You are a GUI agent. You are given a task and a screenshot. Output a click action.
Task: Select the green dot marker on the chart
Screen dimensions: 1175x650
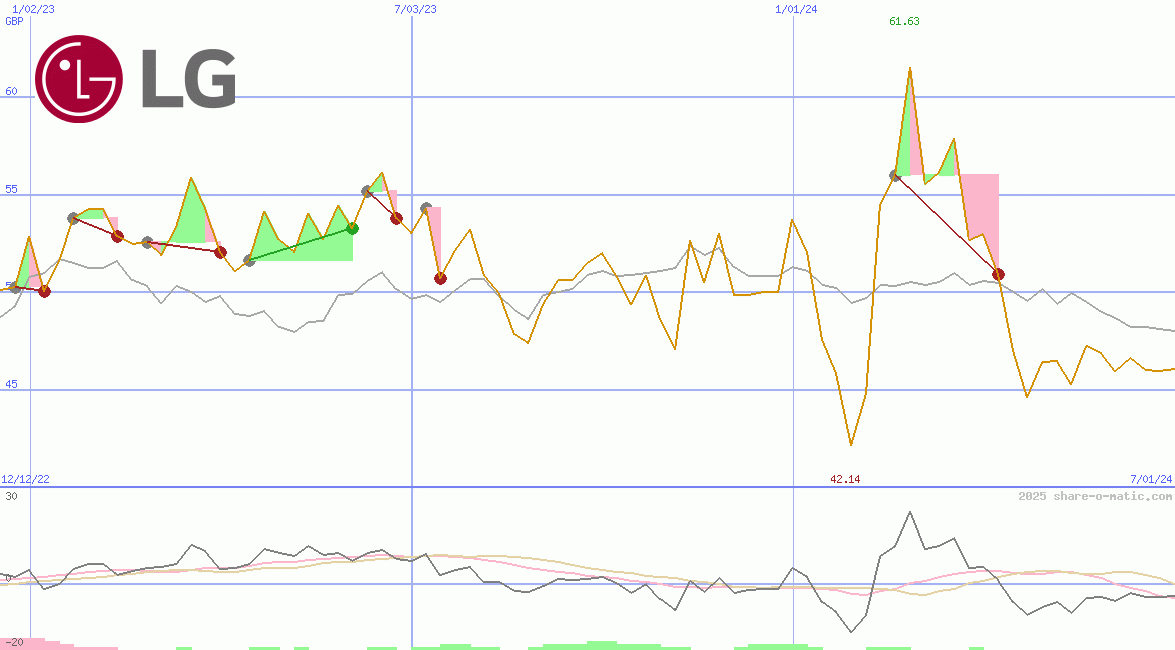[x=352, y=228]
